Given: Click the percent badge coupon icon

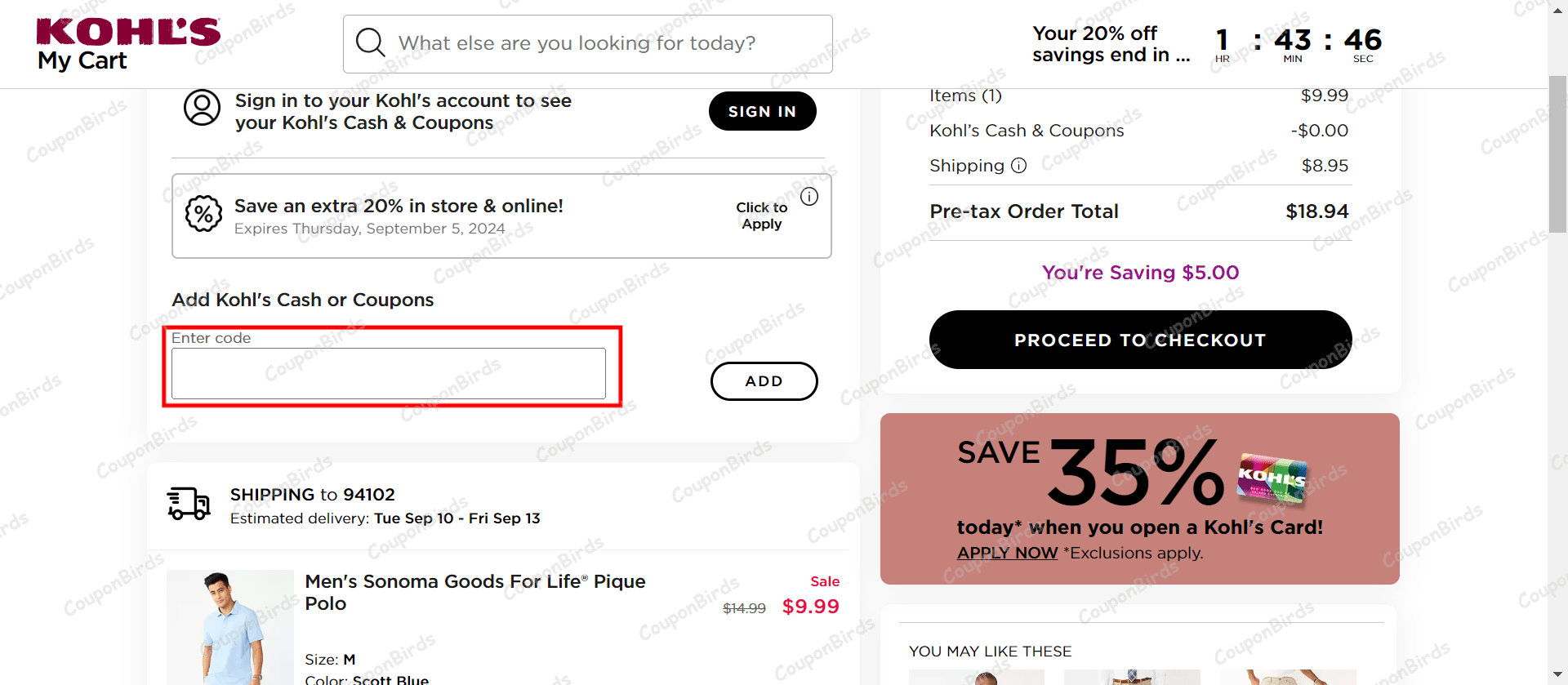Looking at the screenshot, I should [204, 214].
